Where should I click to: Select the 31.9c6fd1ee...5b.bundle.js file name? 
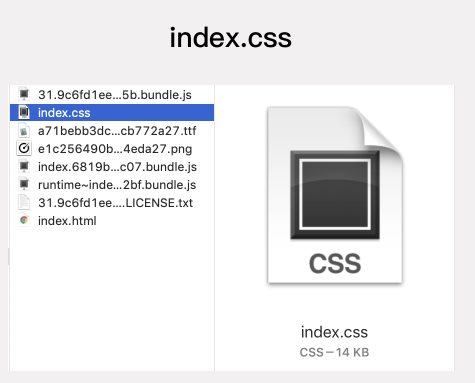click(115, 95)
